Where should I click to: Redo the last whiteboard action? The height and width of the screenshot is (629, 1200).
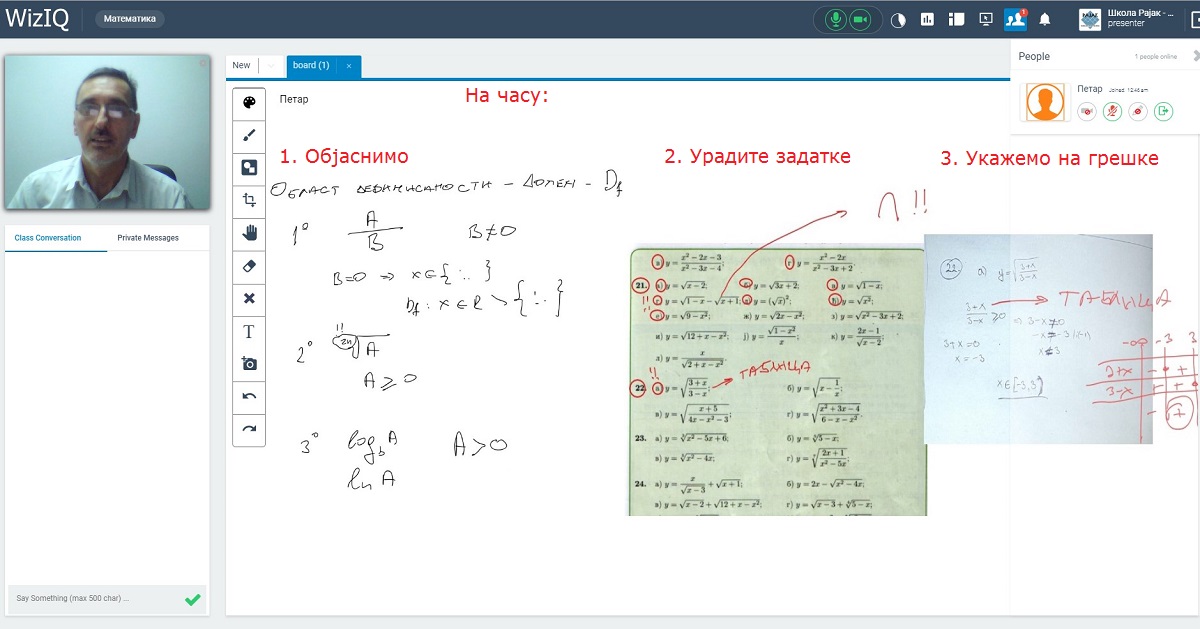[x=249, y=429]
